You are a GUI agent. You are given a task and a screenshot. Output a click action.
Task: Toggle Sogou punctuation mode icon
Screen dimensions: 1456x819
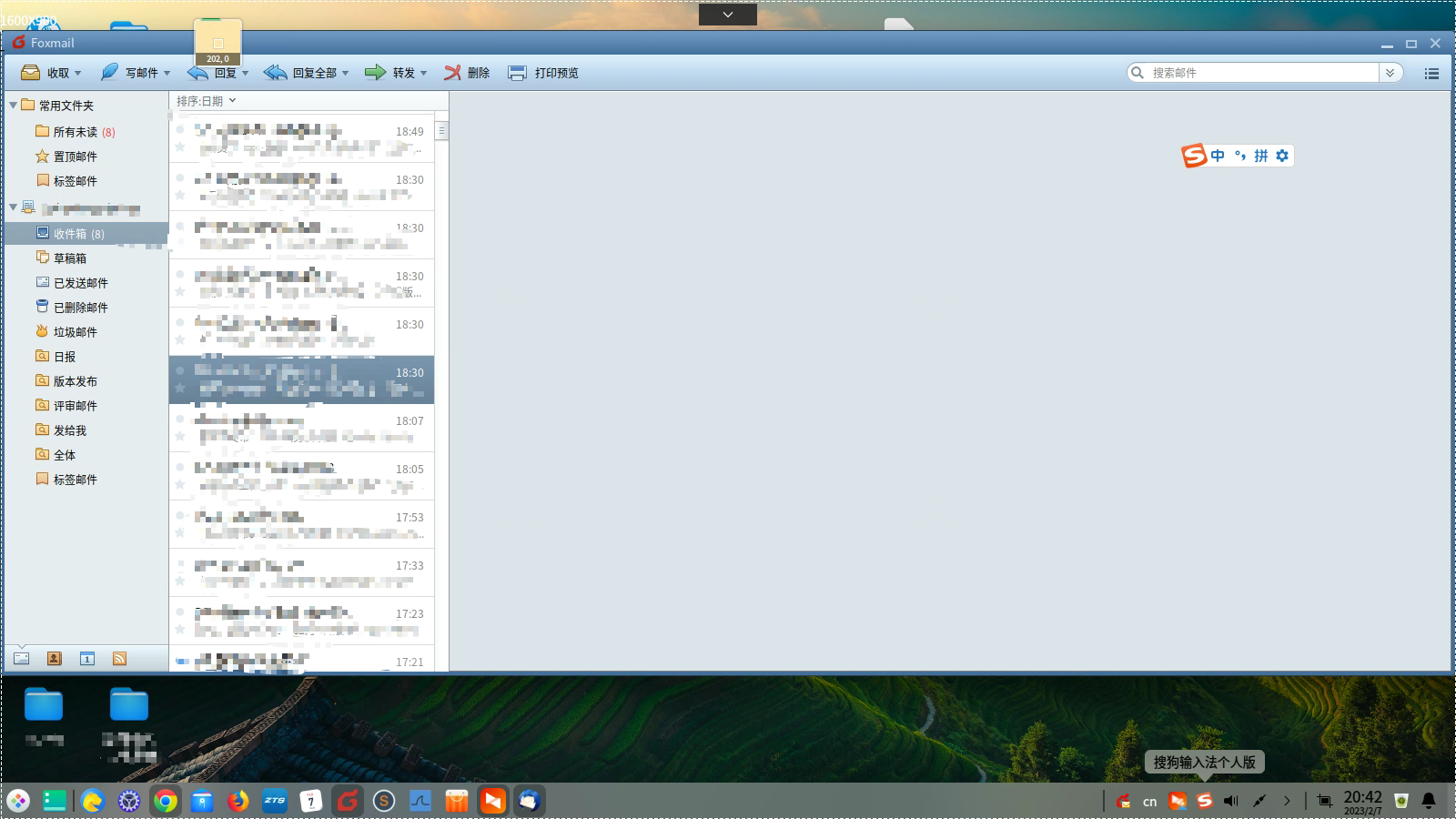(1239, 156)
